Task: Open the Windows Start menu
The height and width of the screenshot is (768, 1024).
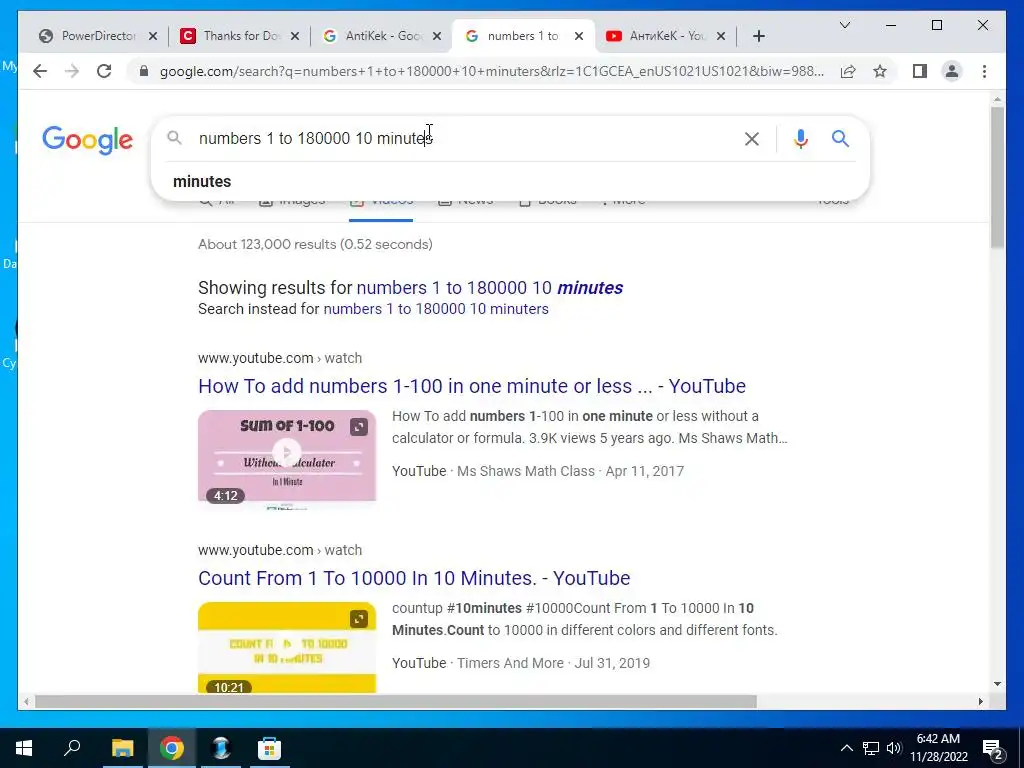Action: (24, 748)
